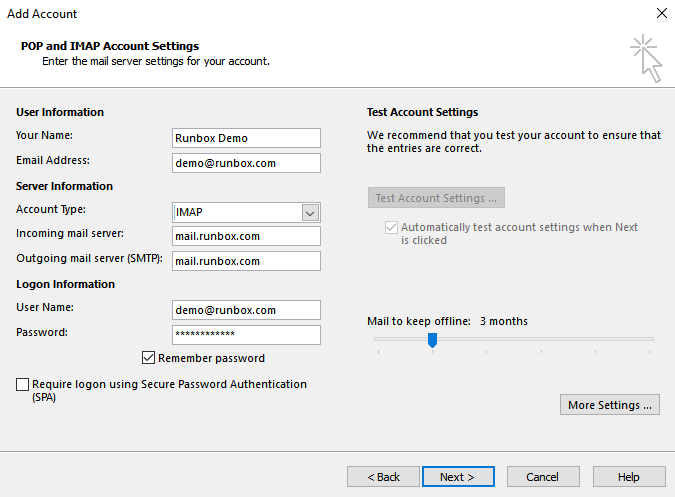Cancel the account setup

click(x=542, y=477)
